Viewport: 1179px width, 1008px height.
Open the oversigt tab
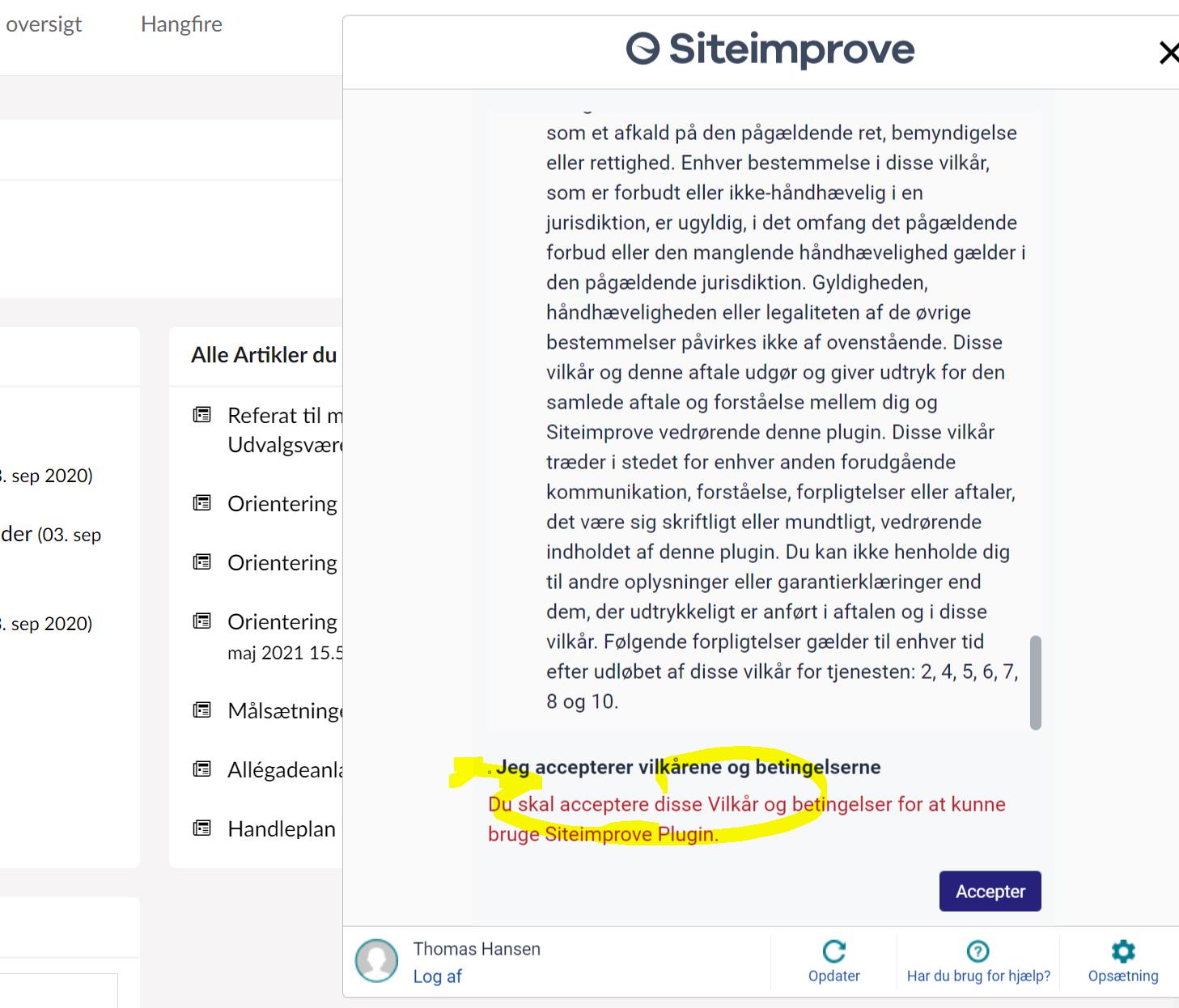(44, 24)
